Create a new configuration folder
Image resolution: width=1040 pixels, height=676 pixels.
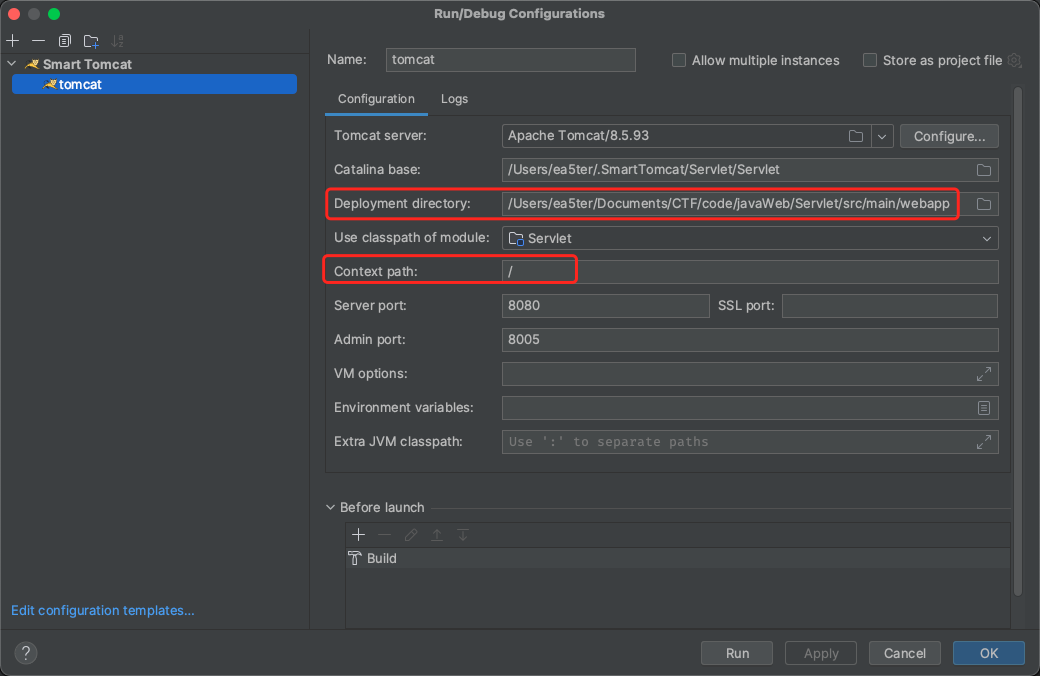pos(91,41)
